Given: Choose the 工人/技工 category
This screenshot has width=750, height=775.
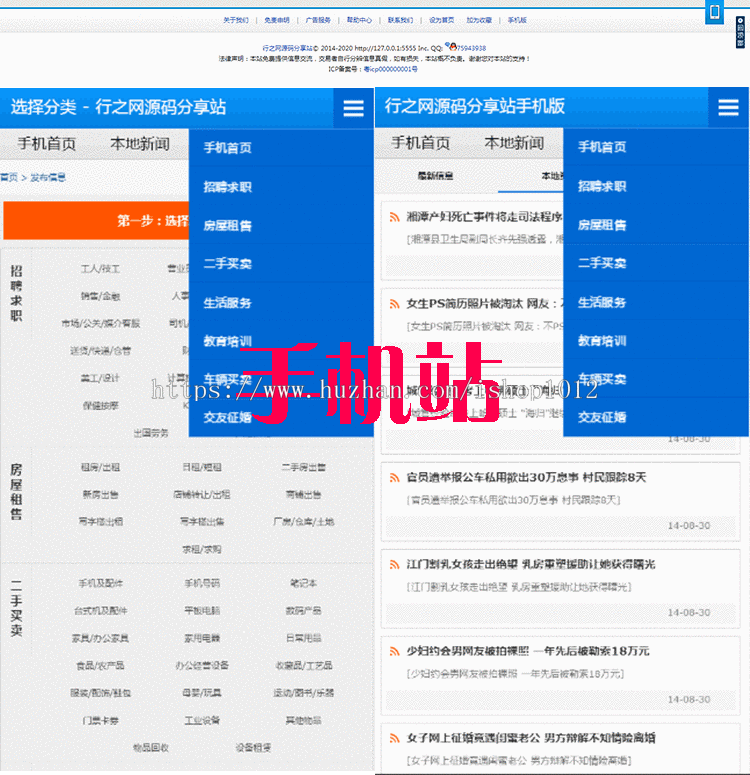Looking at the screenshot, I should click(x=100, y=269).
